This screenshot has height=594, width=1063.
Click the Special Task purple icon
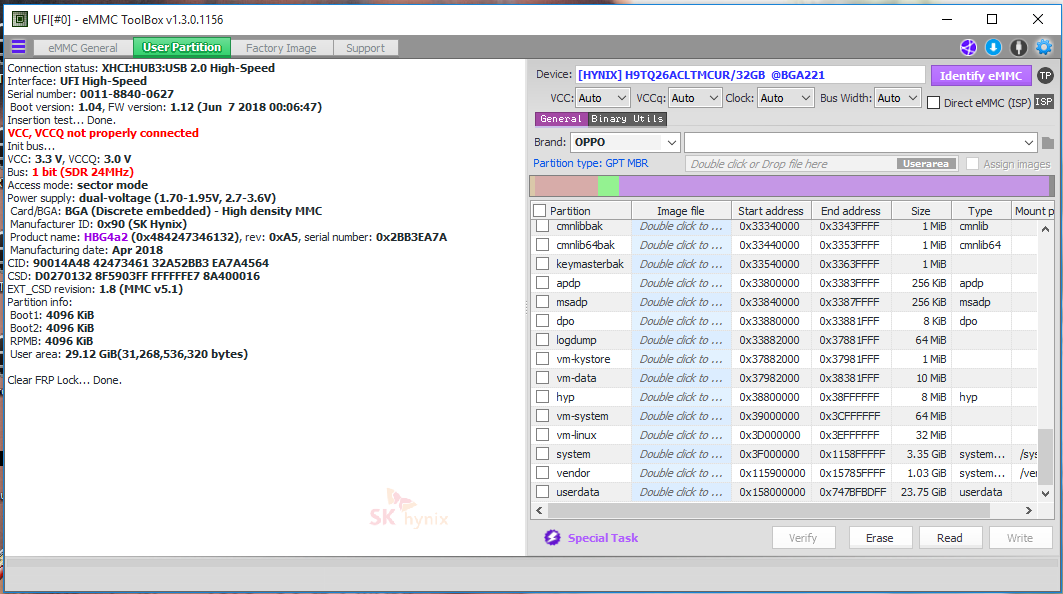coord(553,538)
